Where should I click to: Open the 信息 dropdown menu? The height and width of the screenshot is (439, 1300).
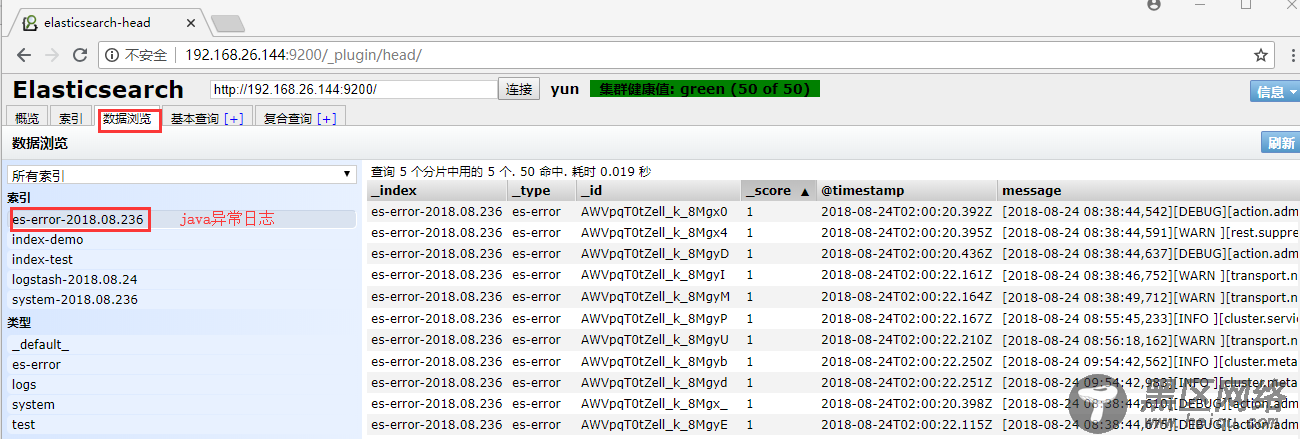click(1274, 91)
